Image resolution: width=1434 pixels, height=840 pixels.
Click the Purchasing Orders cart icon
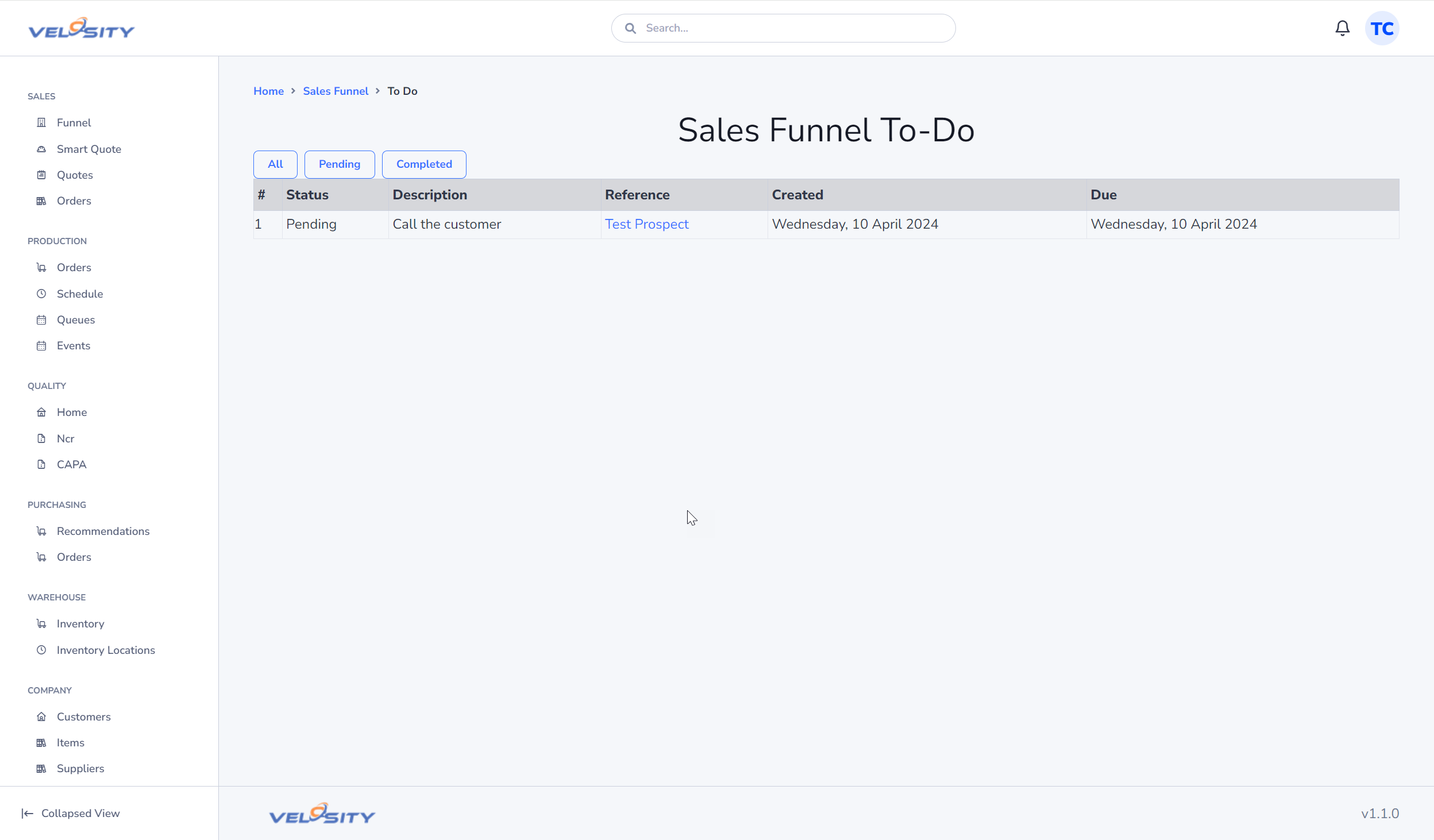coord(41,557)
